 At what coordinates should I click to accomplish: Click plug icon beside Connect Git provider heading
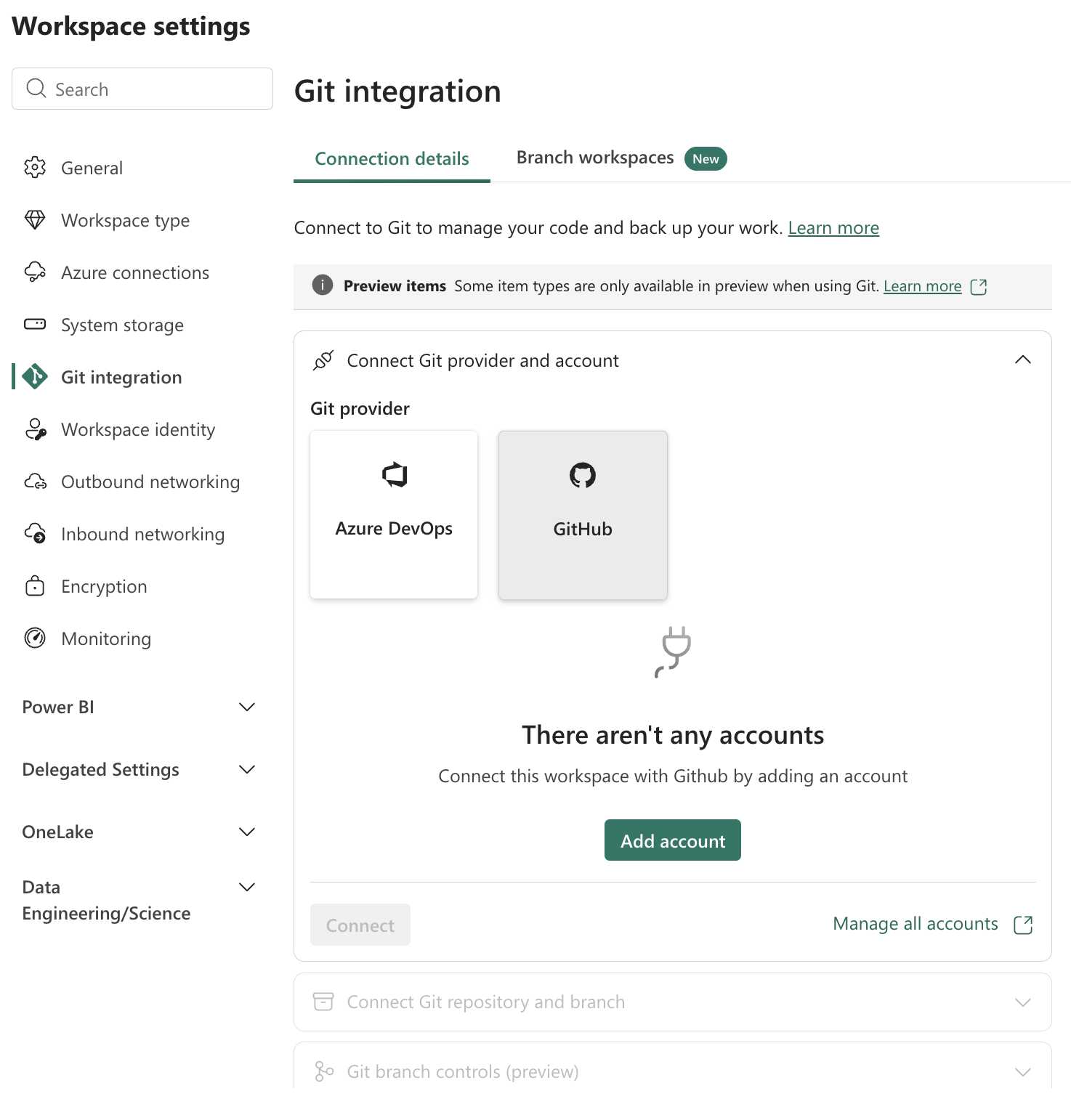[323, 360]
